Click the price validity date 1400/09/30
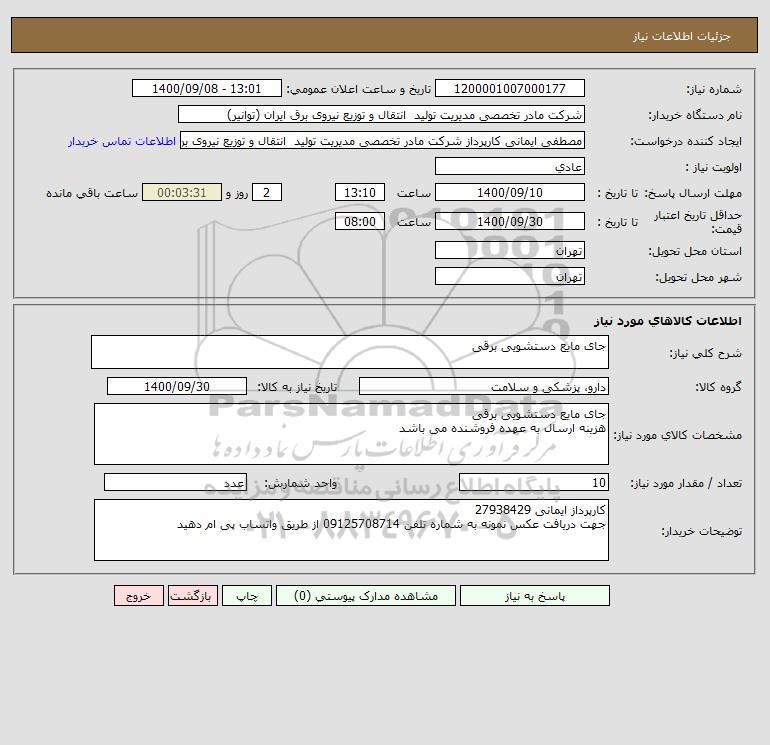The image size is (770, 745). tap(510, 221)
